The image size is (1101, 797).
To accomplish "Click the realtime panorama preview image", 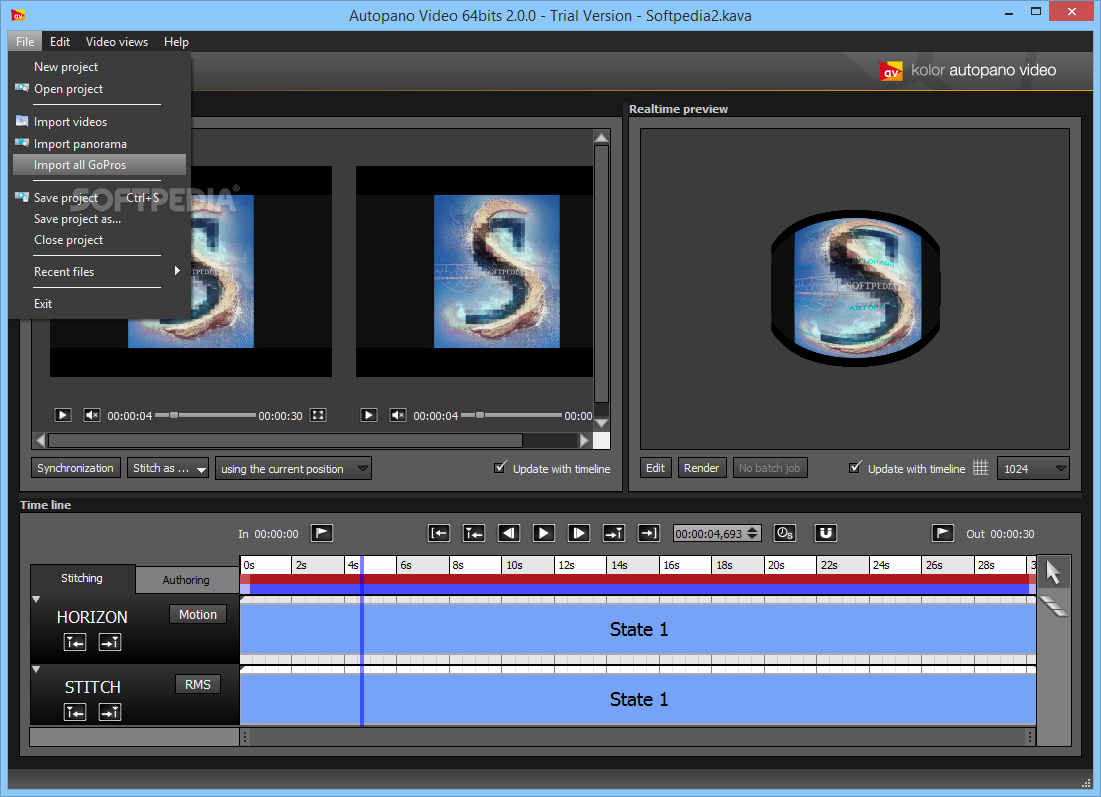I will pos(855,288).
